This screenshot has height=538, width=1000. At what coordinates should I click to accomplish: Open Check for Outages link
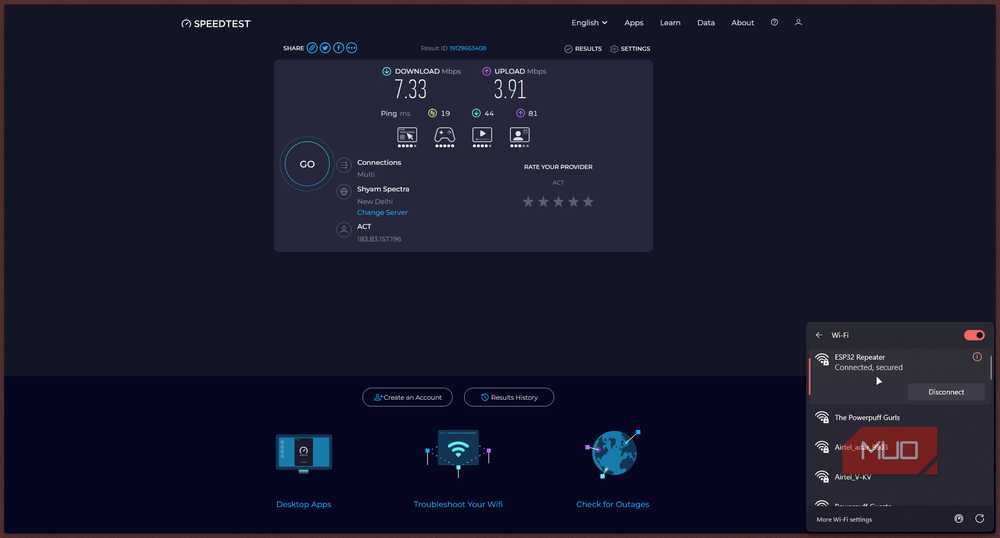[x=613, y=504]
